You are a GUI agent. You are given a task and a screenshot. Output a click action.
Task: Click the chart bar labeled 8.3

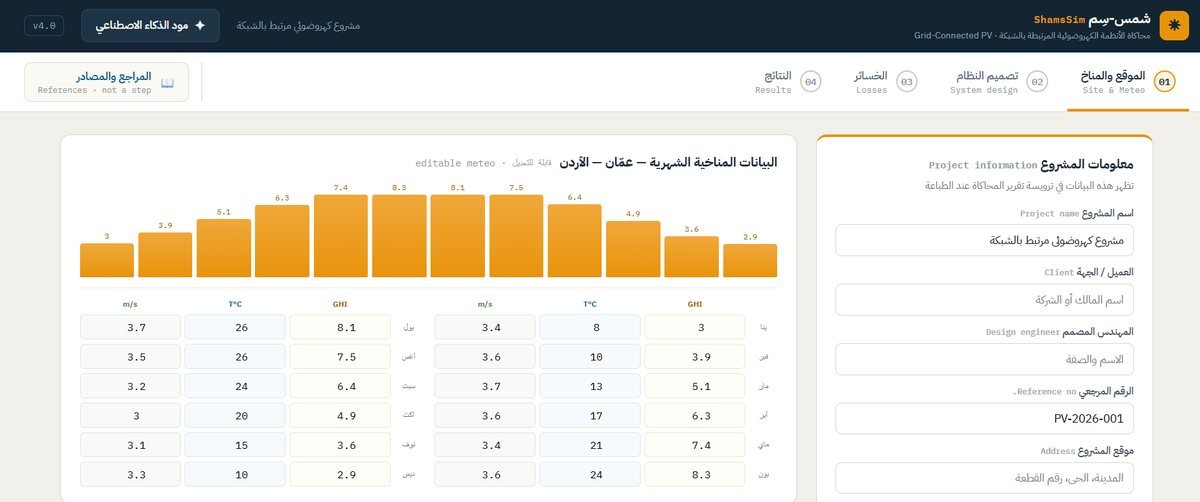pos(399,236)
